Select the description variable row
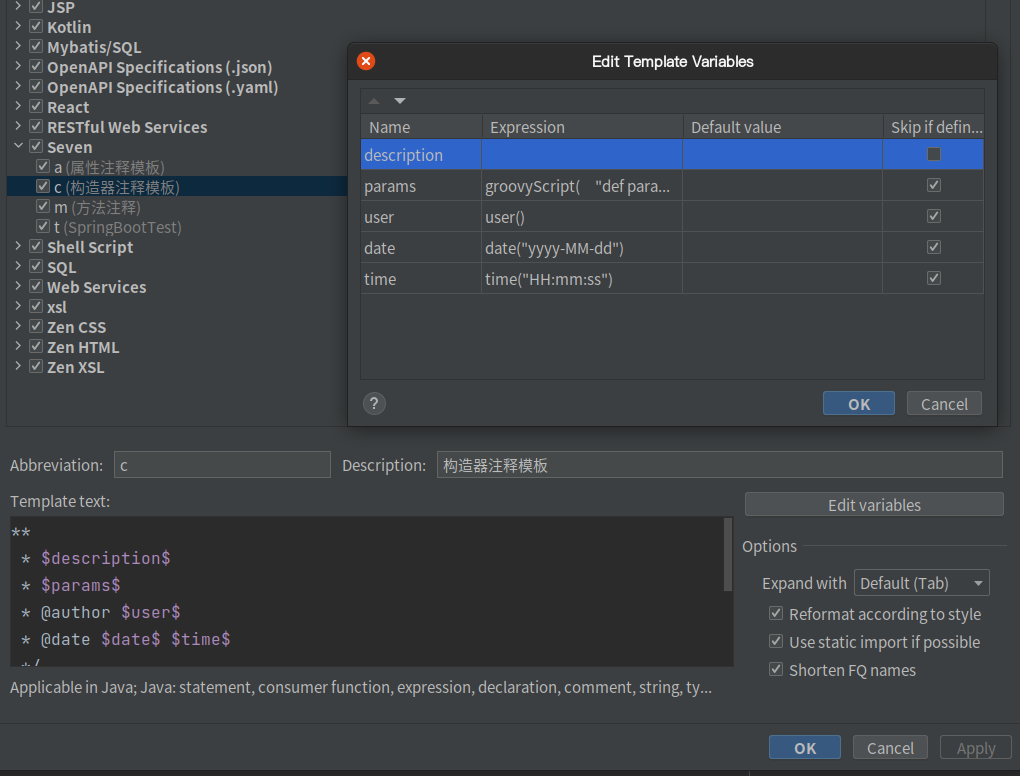This screenshot has width=1020, height=776. pyautogui.click(x=672, y=155)
